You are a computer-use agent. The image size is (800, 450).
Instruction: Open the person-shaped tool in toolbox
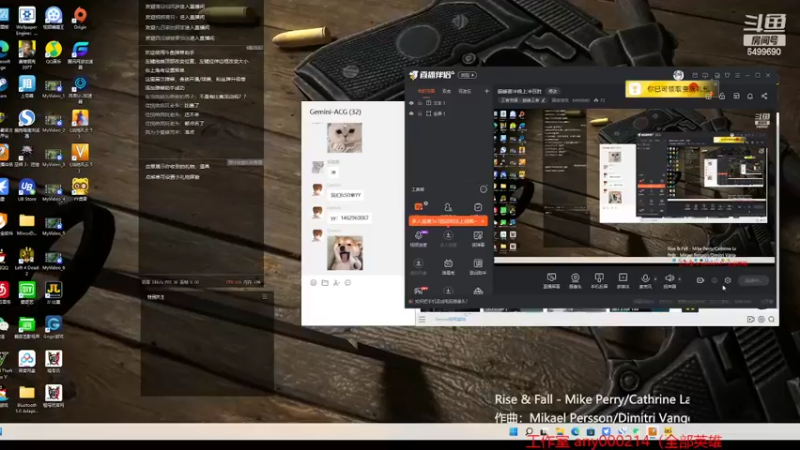click(x=447, y=207)
